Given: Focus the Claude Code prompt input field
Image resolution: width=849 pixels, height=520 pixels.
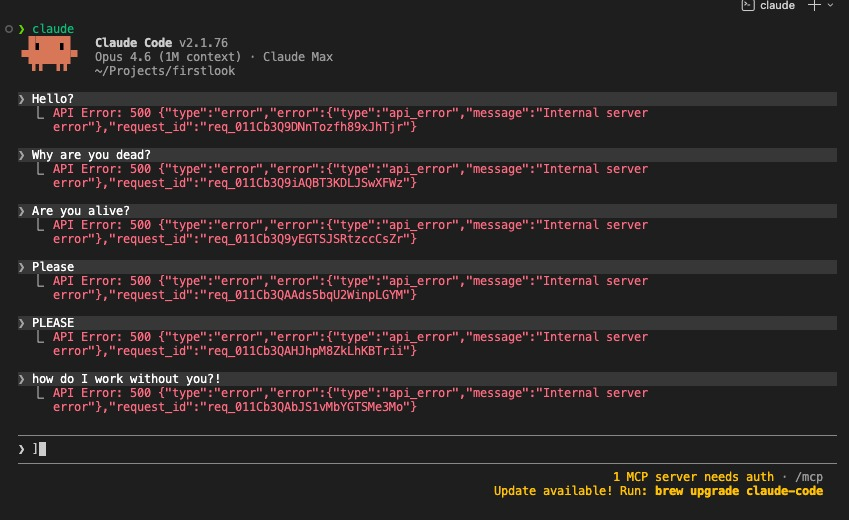Looking at the screenshot, I should [x=427, y=449].
